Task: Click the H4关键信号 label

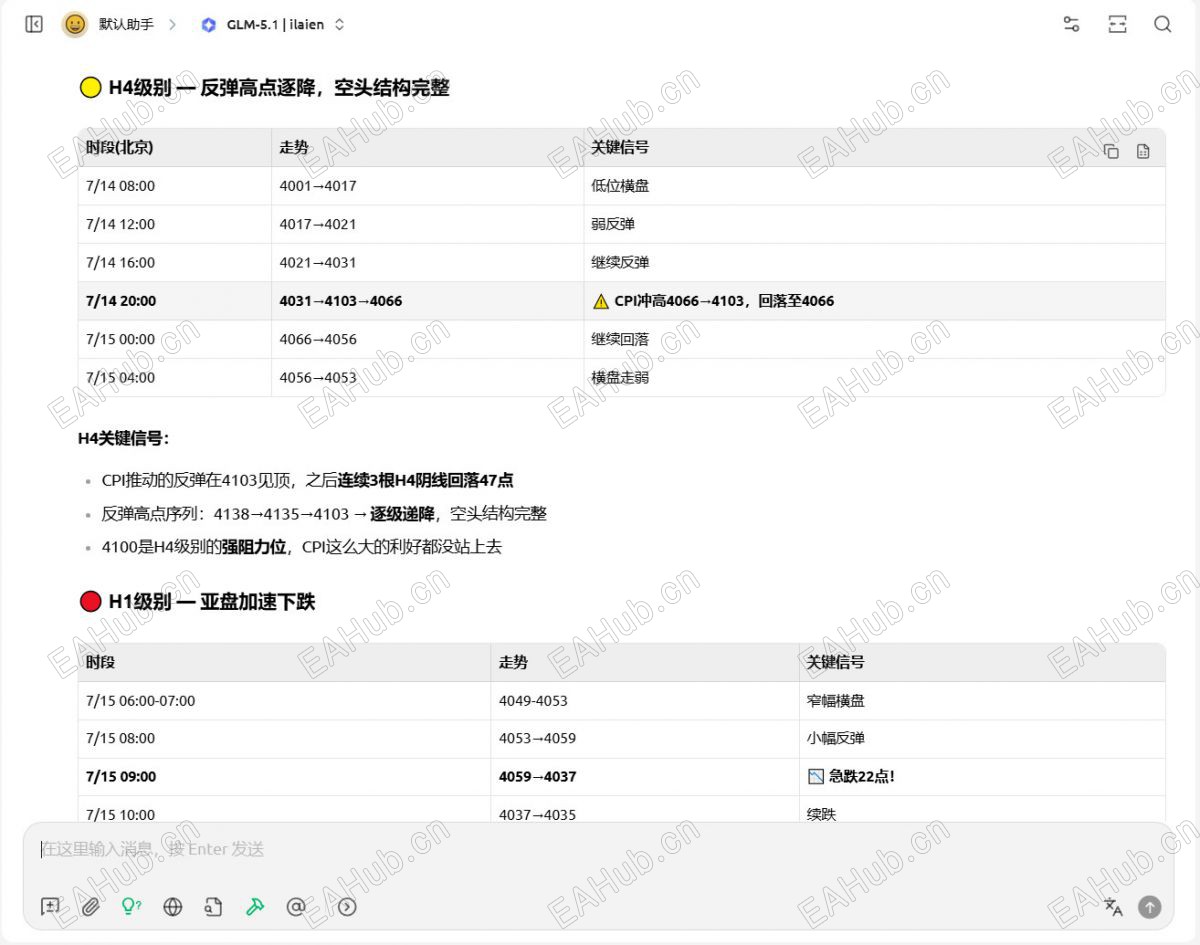Action: (123, 438)
